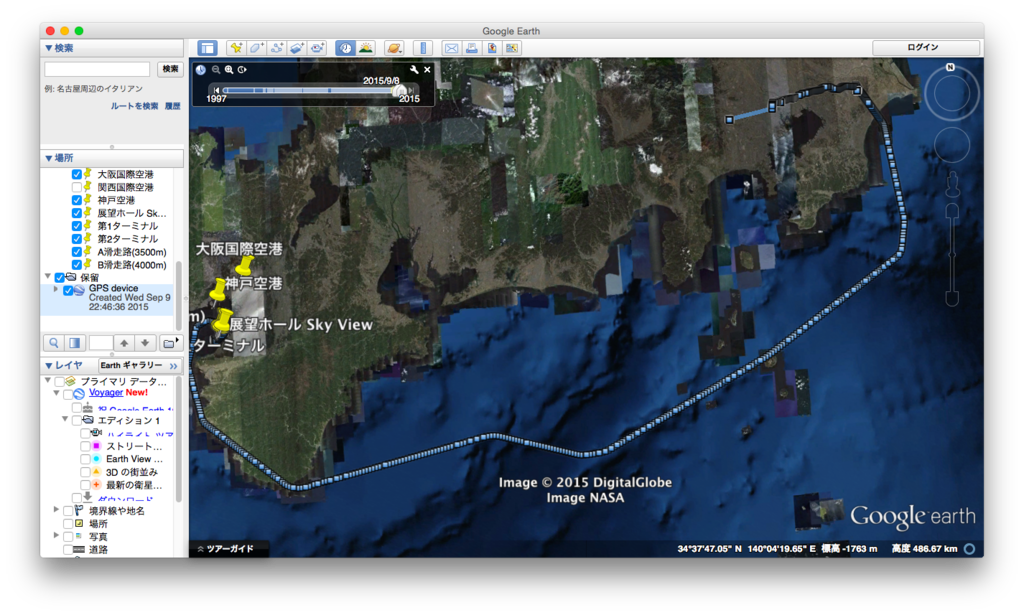Close the historical imagery time slider
Viewport: 1024px width, 615px height.
[427, 69]
